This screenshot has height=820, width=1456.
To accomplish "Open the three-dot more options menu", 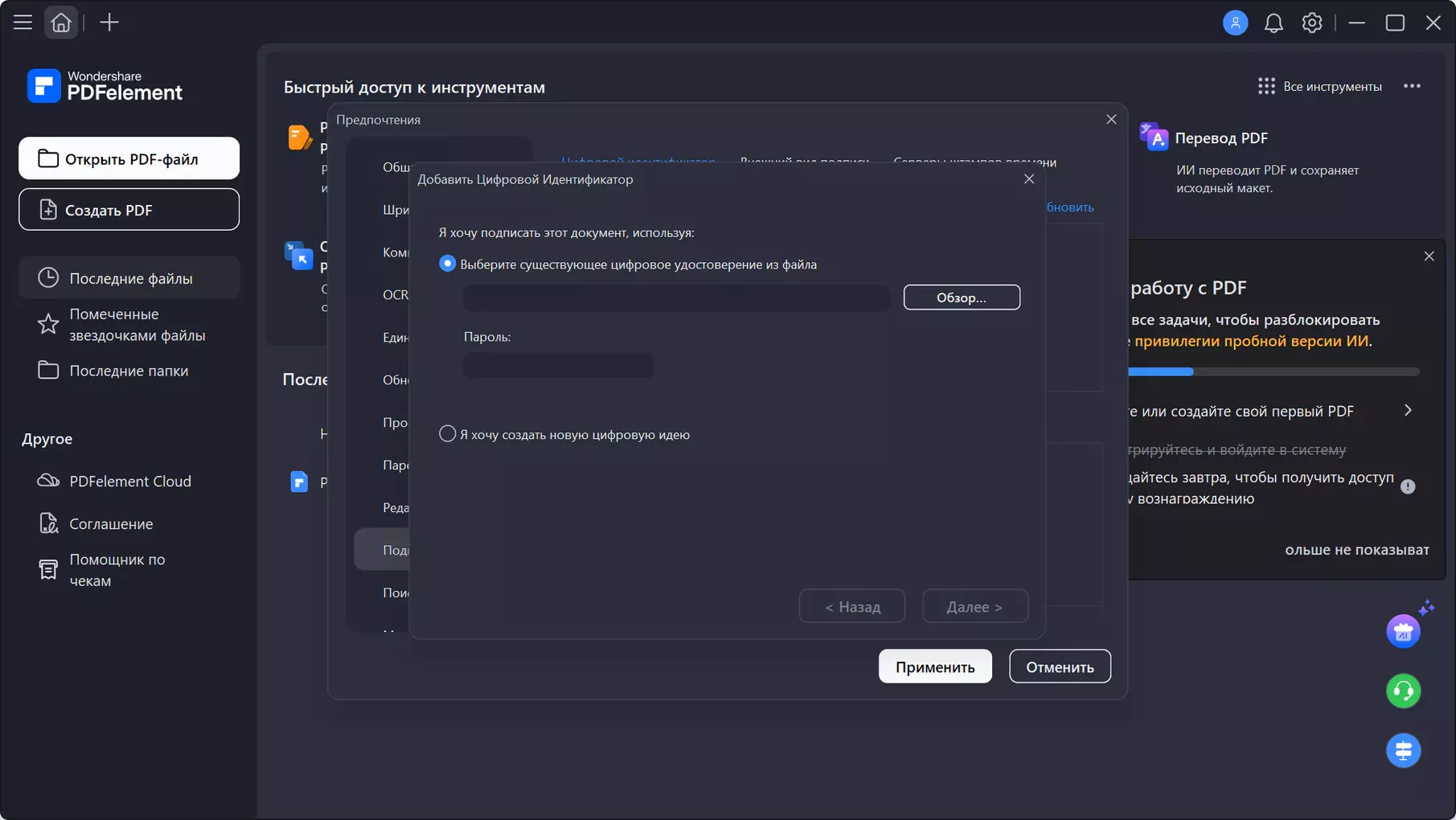I will (x=1412, y=86).
